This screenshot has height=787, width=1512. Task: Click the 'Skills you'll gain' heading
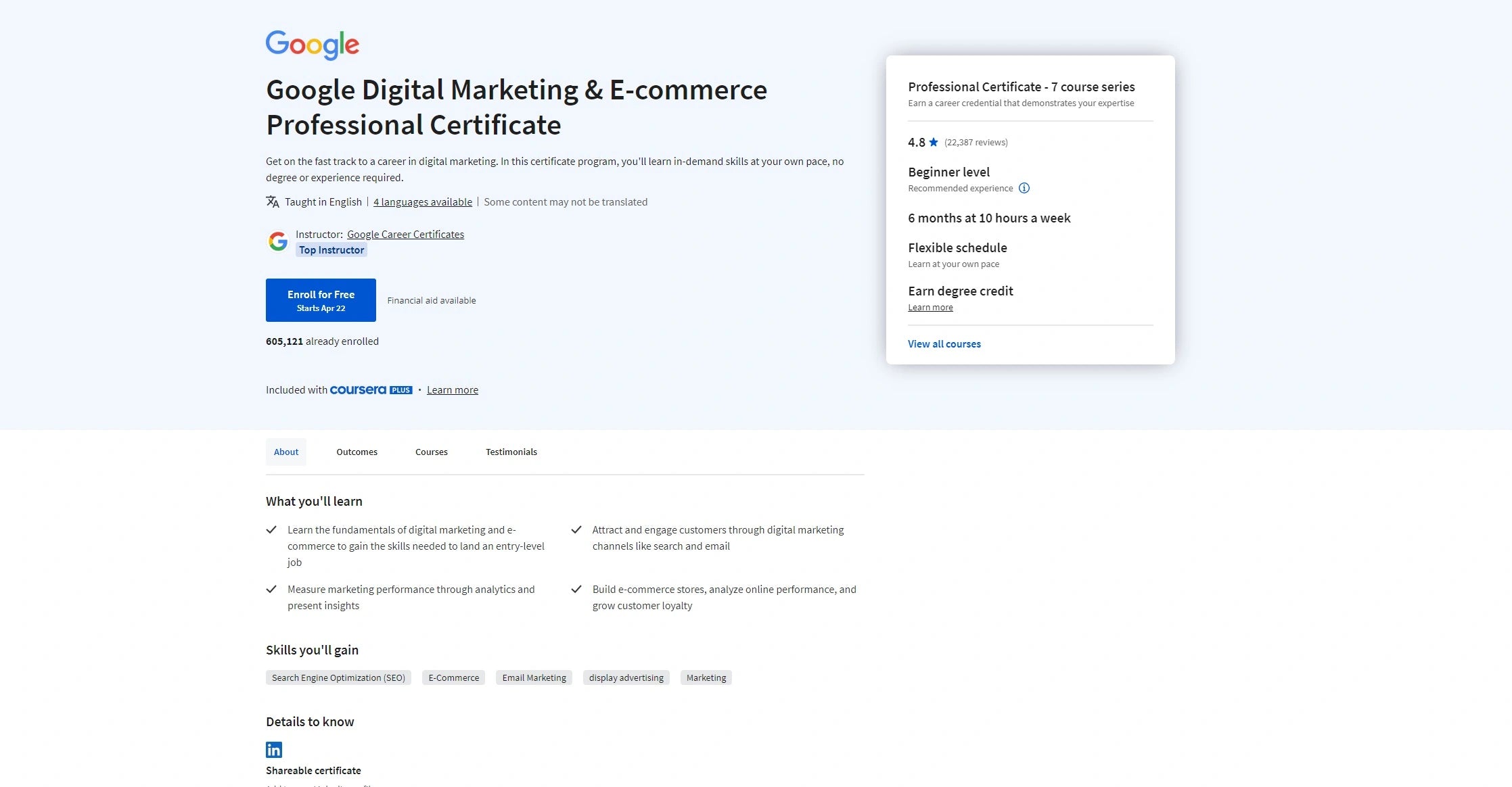312,650
